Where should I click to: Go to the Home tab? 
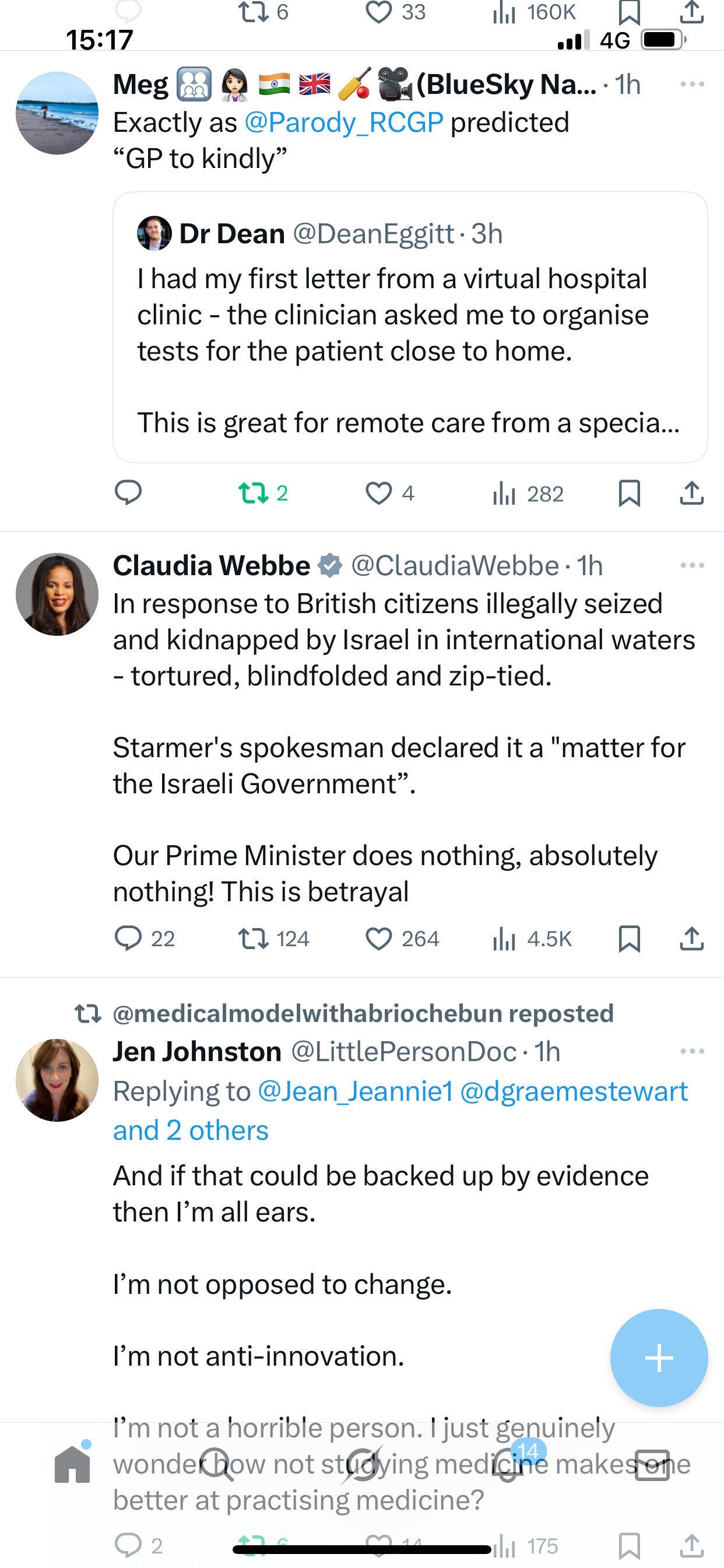[72, 1464]
